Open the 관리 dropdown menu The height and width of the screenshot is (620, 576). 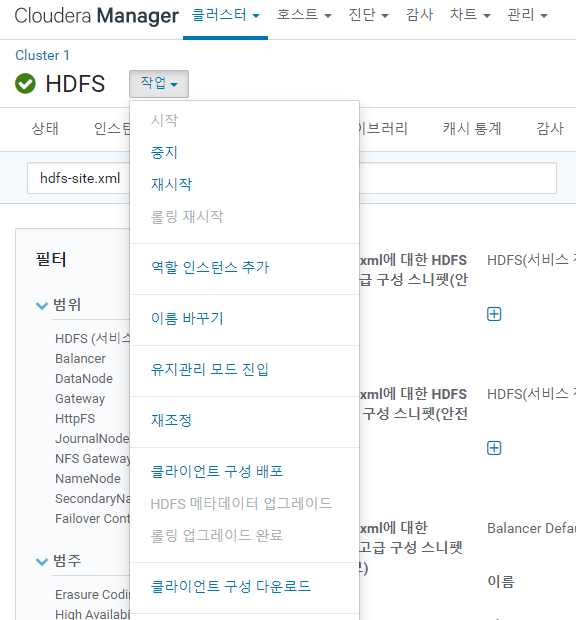tap(527, 16)
